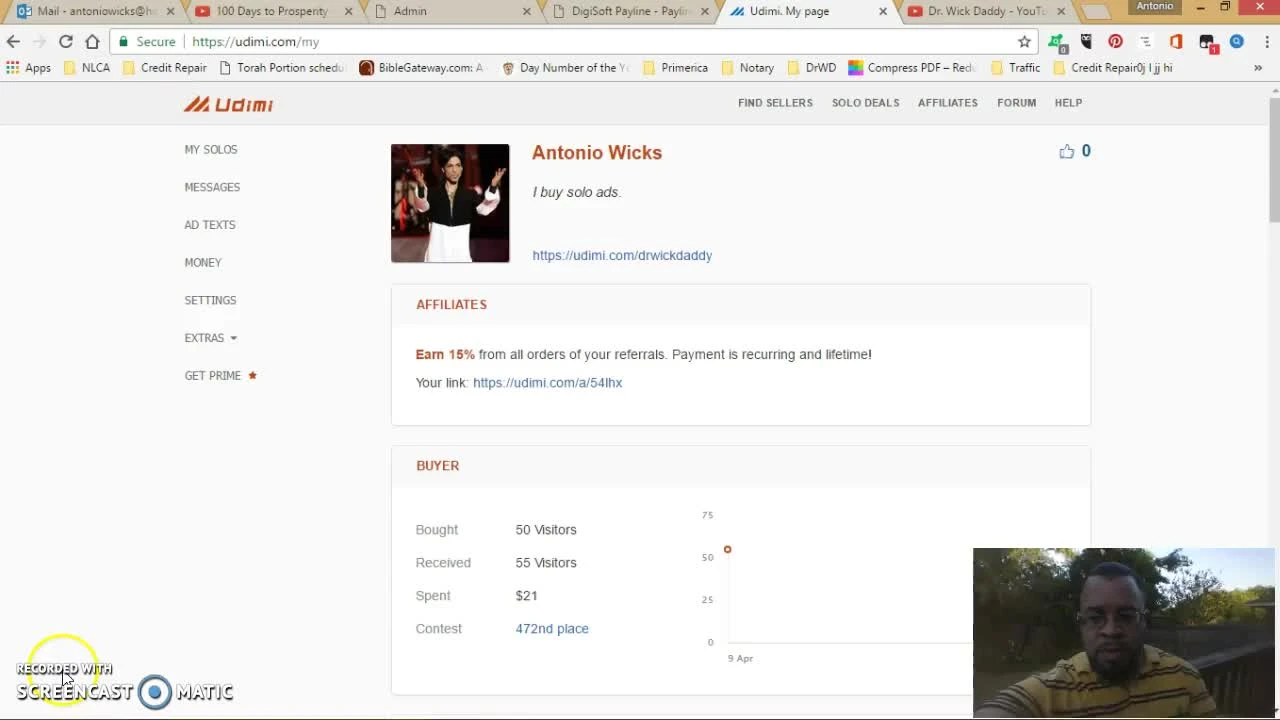Click GET PRIME in sidebar
This screenshot has height=720, width=1280.
tap(213, 376)
